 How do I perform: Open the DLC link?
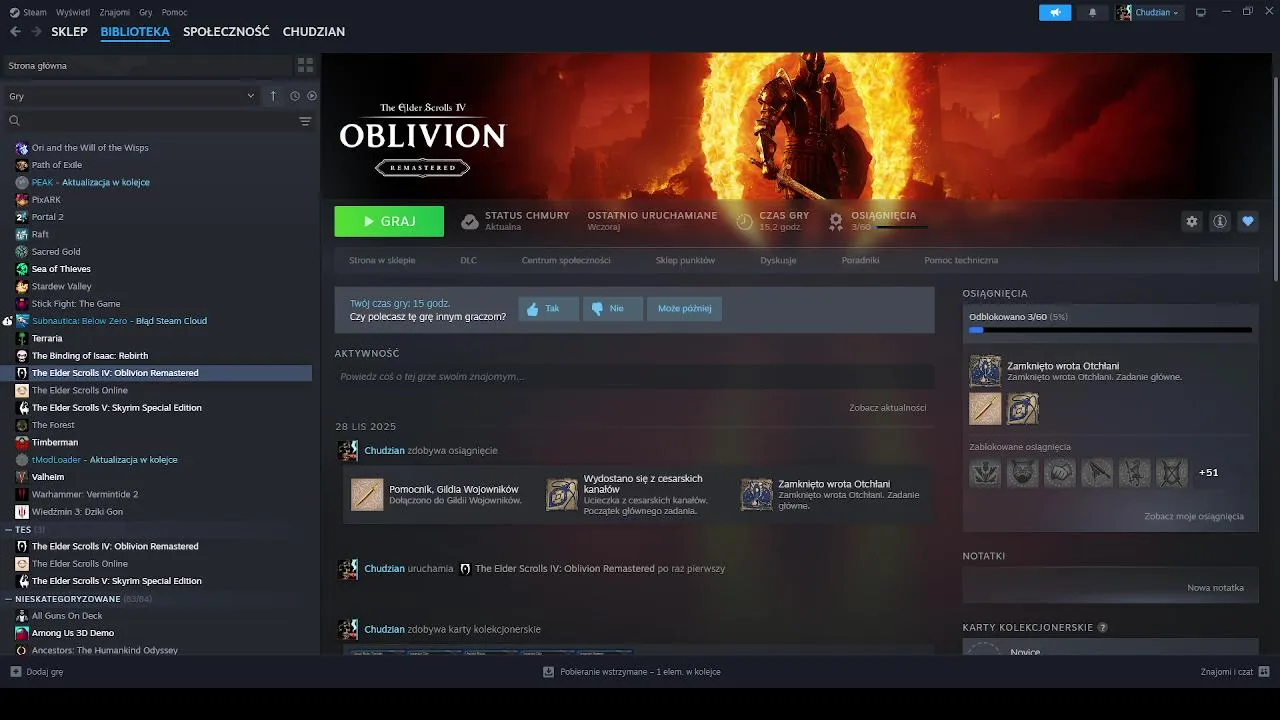coord(468,260)
